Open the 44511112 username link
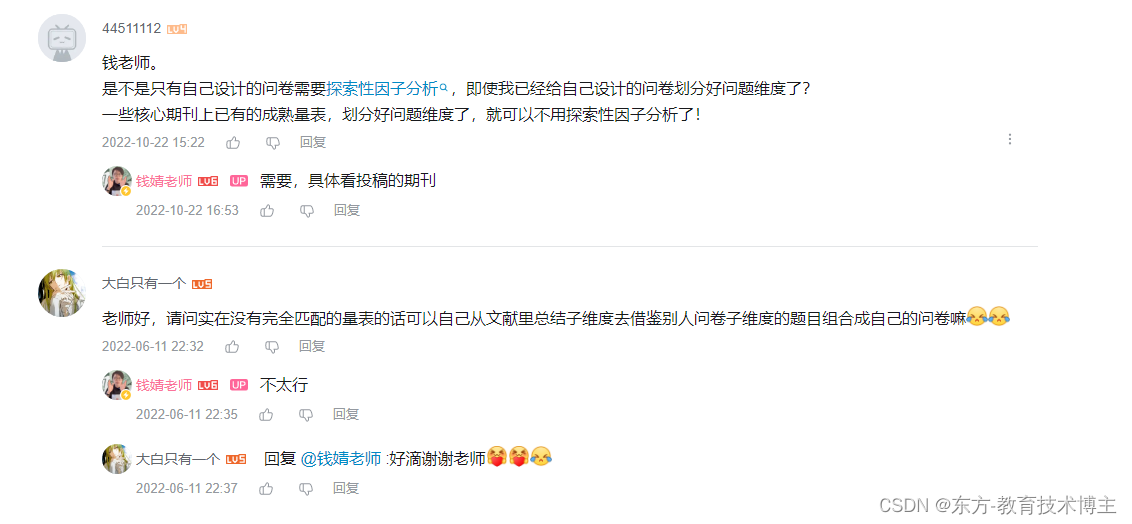This screenshot has height=524, width=1132. (131, 29)
